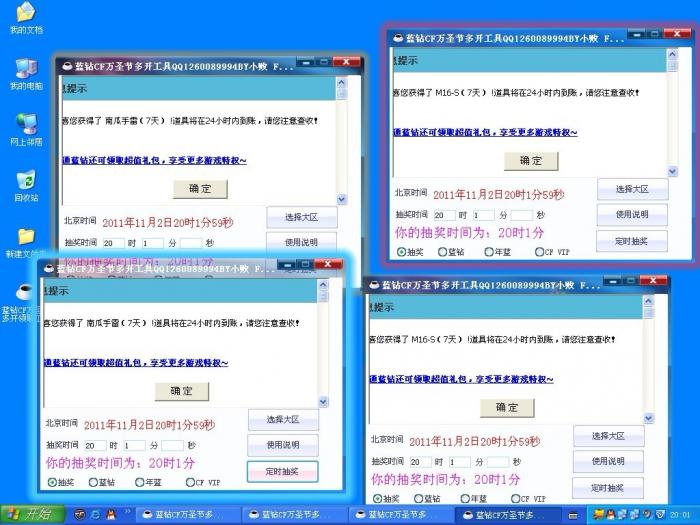Focus the 秒 seconds field in top-right window
The image size is (700, 525).
tap(522, 215)
